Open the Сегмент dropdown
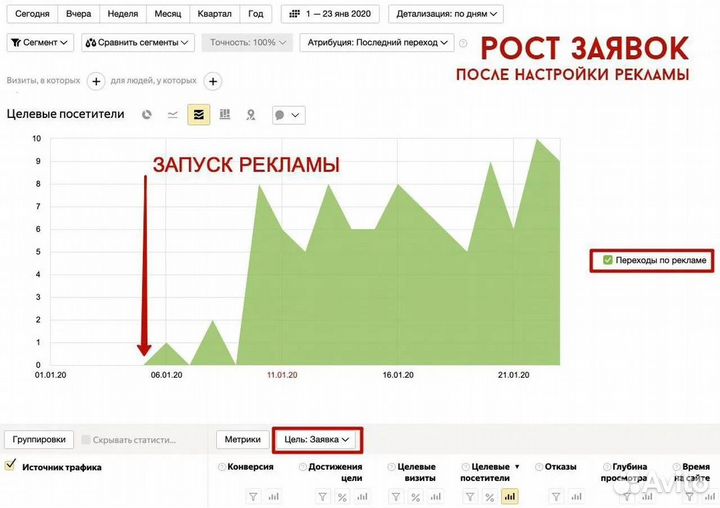720x508 pixels. coord(40,43)
